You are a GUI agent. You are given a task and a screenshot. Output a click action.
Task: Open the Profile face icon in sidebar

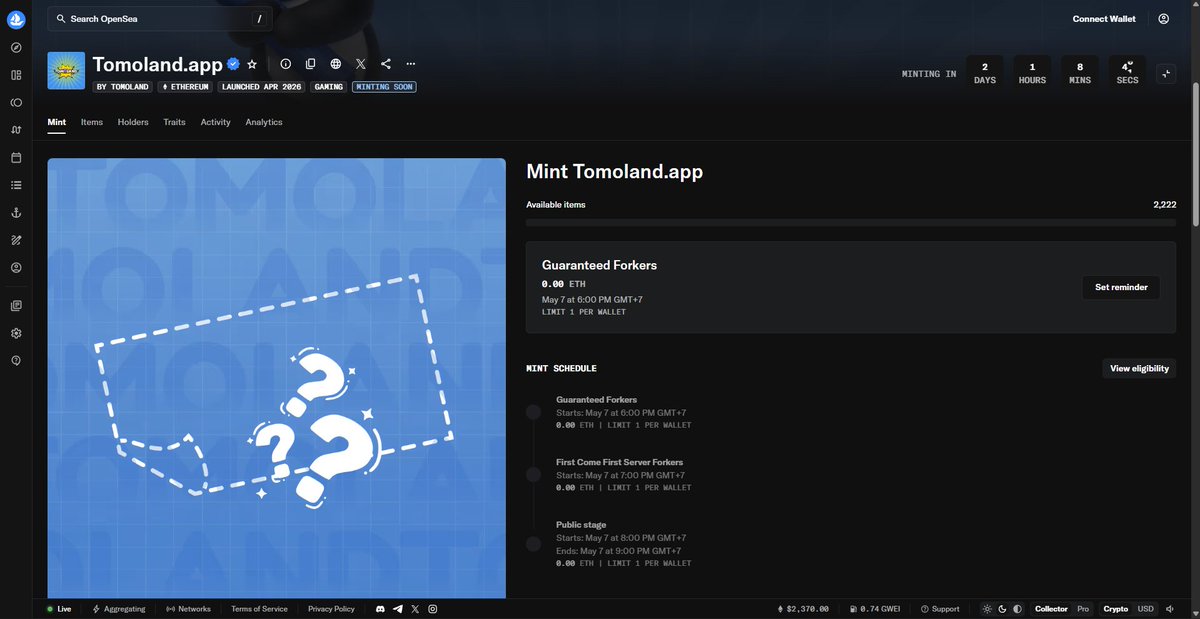pos(16,268)
